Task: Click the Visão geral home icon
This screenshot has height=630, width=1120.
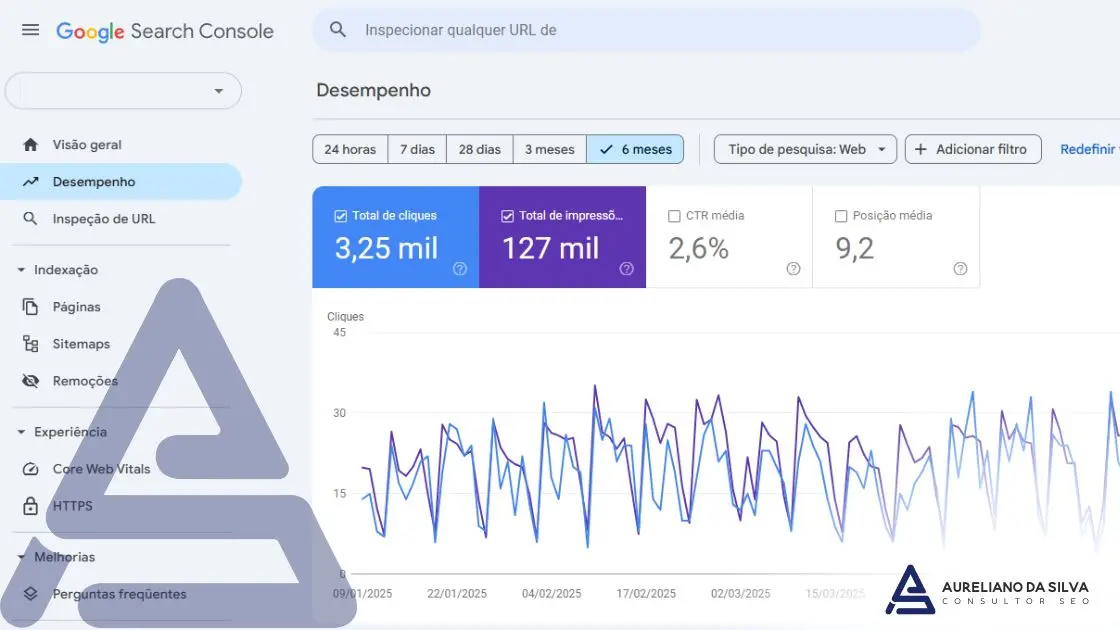Action: [30, 145]
